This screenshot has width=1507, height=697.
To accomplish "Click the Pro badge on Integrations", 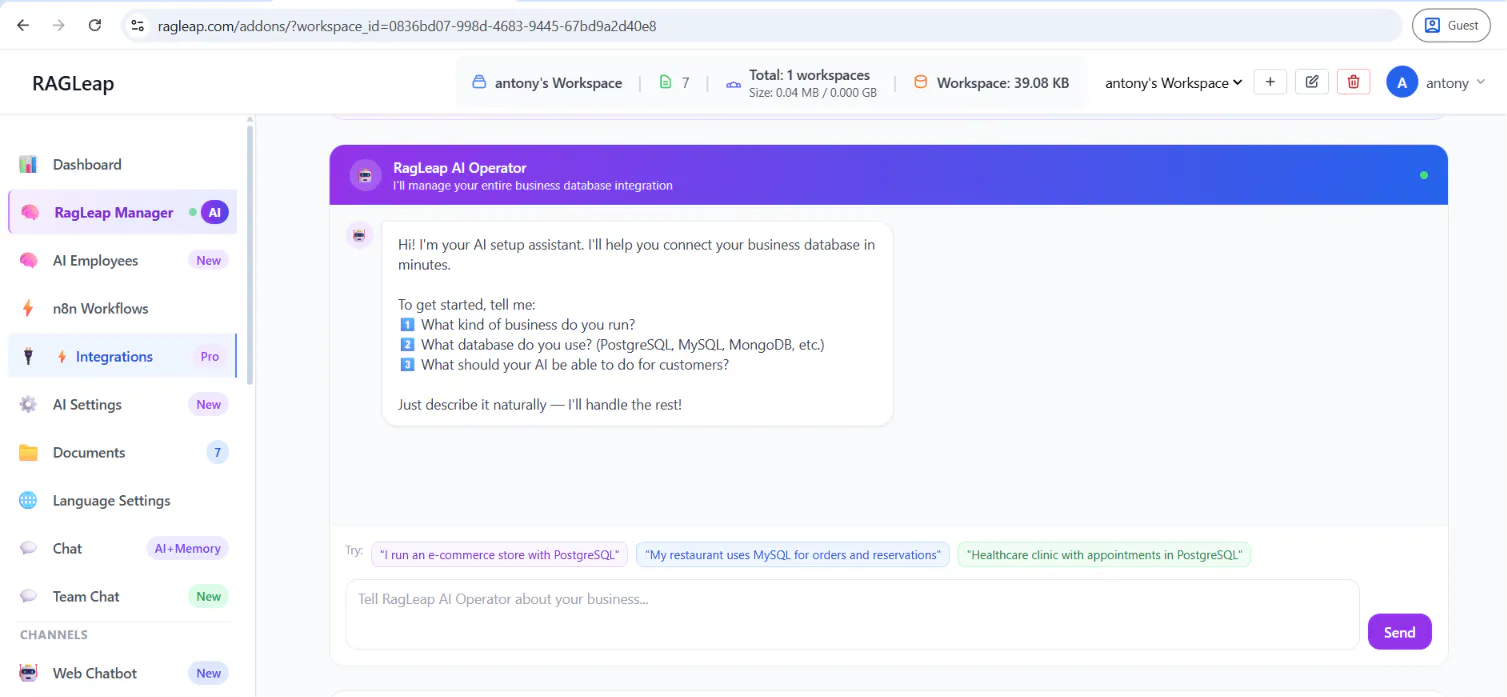I will pyautogui.click(x=209, y=356).
